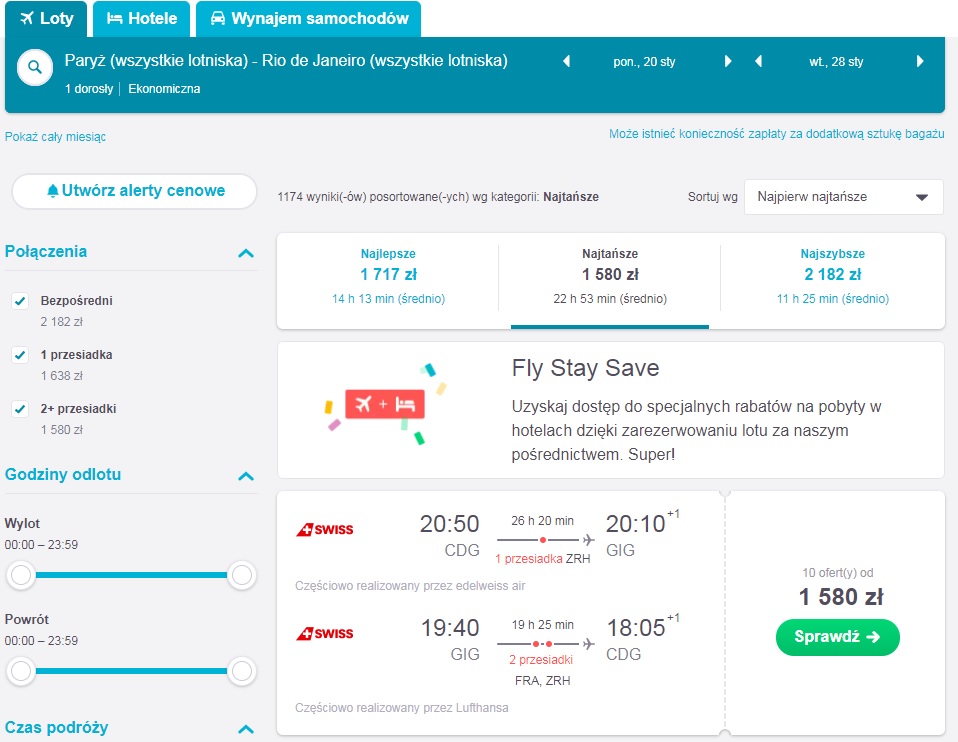Click the Powrót slider right handle
The image size is (958, 742).
click(x=241, y=671)
